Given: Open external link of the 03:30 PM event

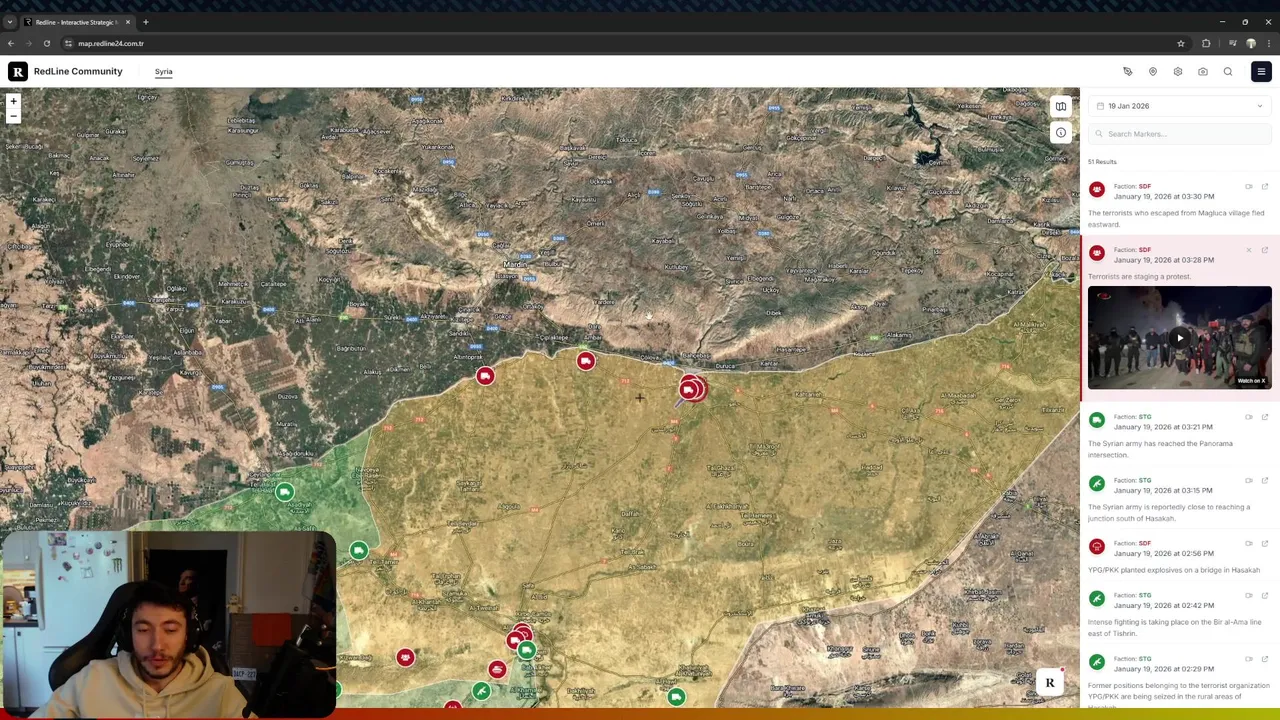Looking at the screenshot, I should click(x=1265, y=187).
